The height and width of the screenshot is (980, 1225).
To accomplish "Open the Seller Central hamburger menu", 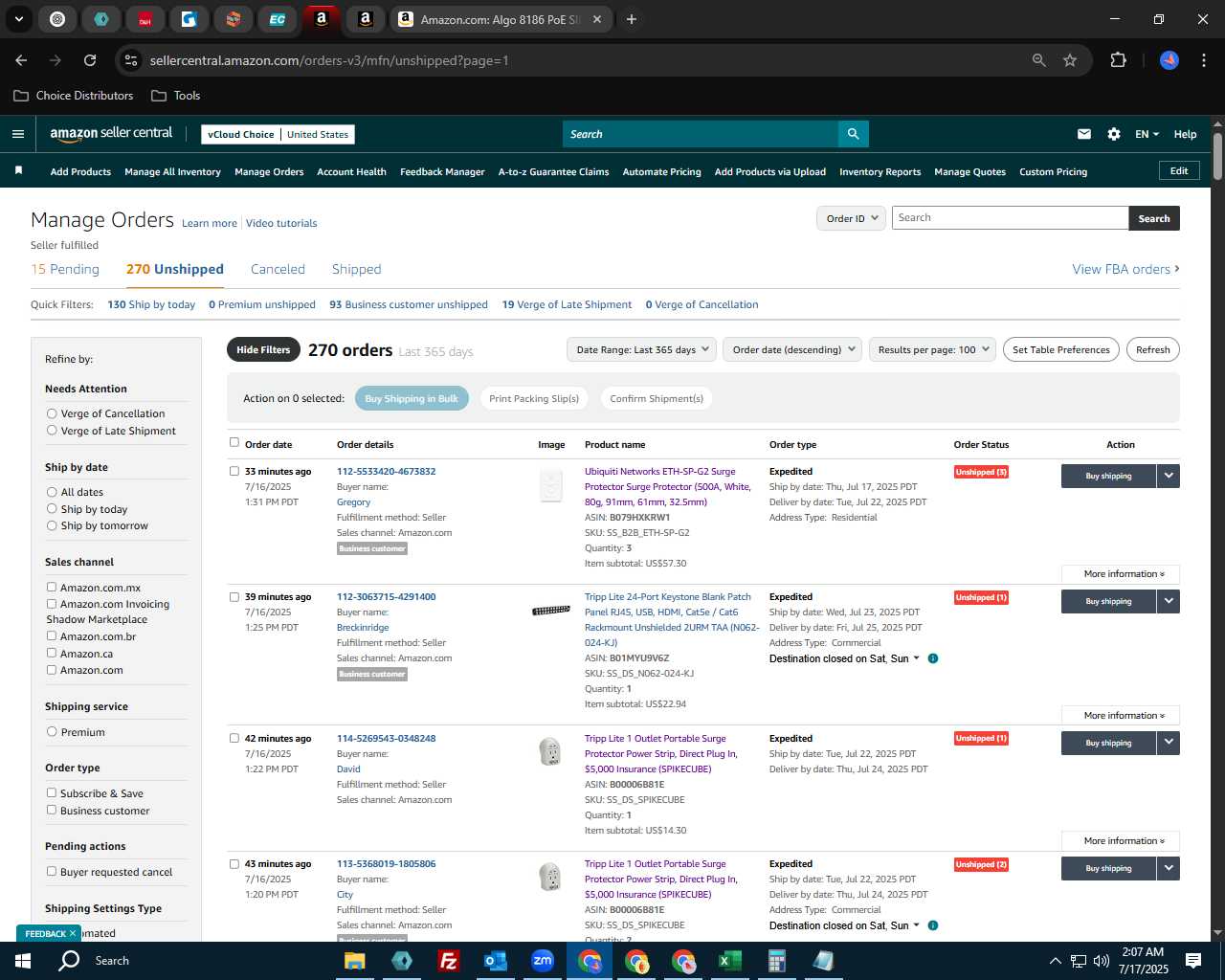I will tap(17, 134).
